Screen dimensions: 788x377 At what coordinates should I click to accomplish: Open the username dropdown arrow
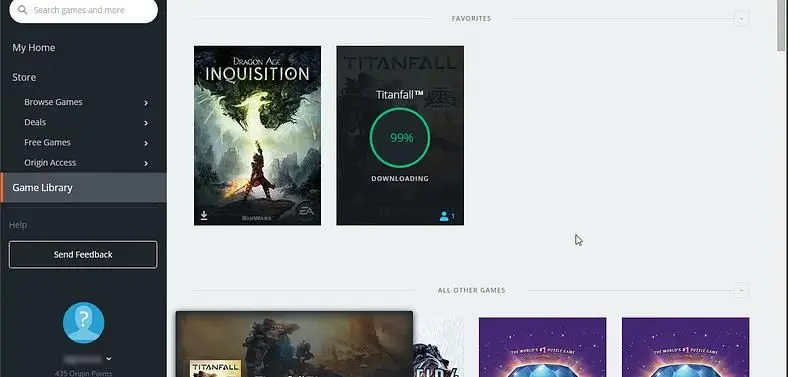tap(109, 359)
